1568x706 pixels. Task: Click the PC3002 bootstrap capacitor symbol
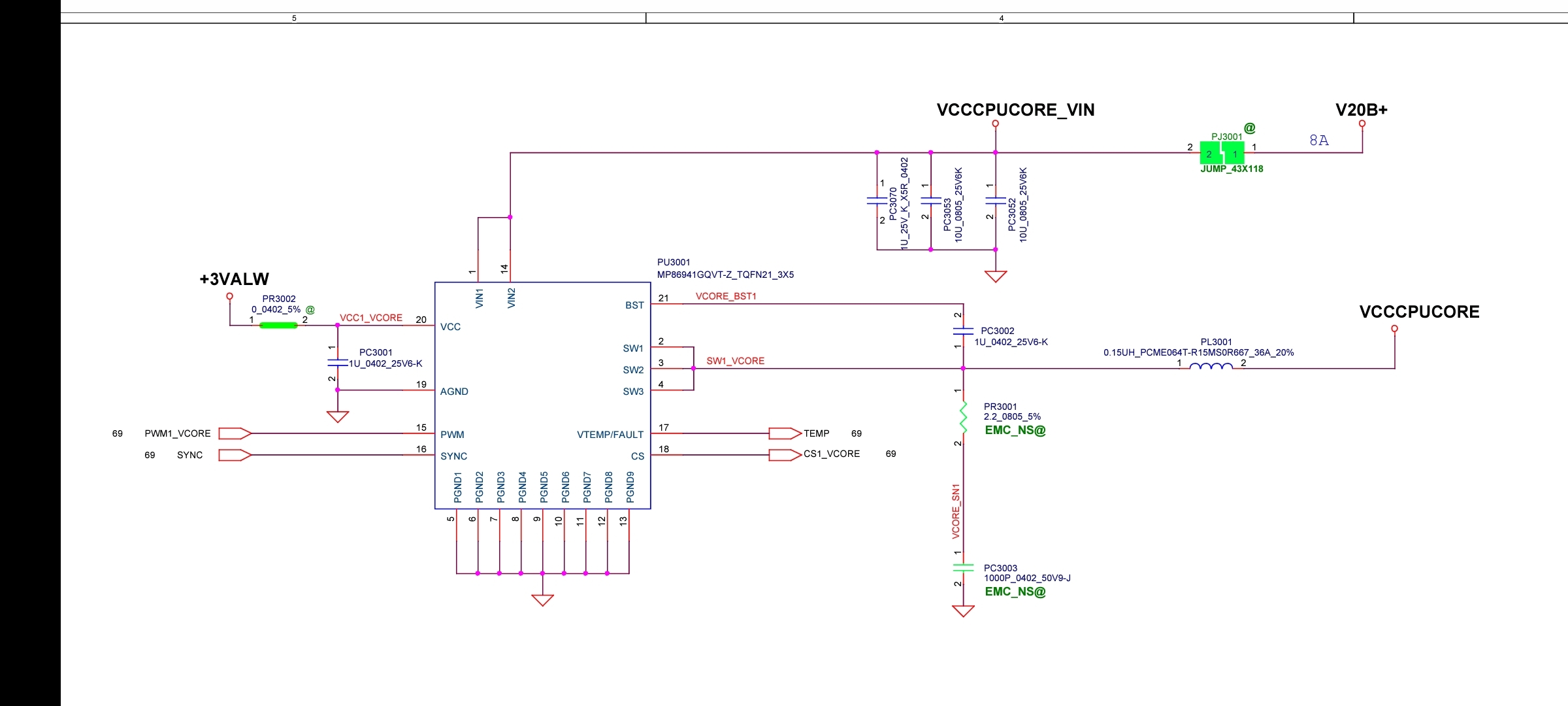click(x=963, y=331)
